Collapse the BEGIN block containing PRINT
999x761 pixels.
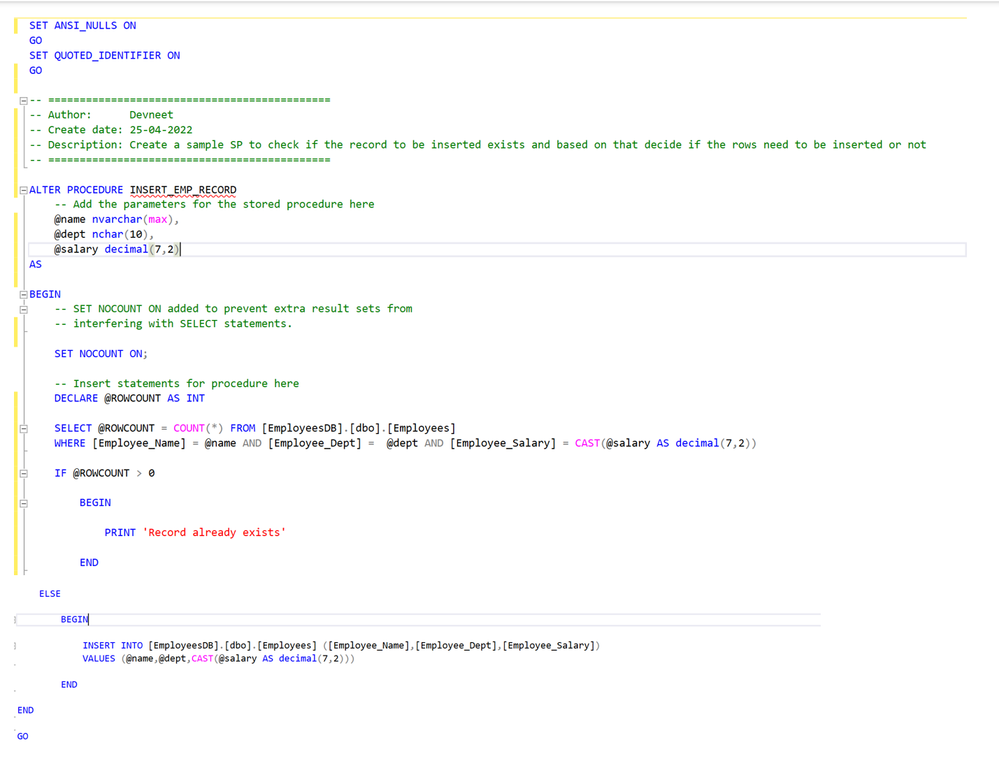23,503
